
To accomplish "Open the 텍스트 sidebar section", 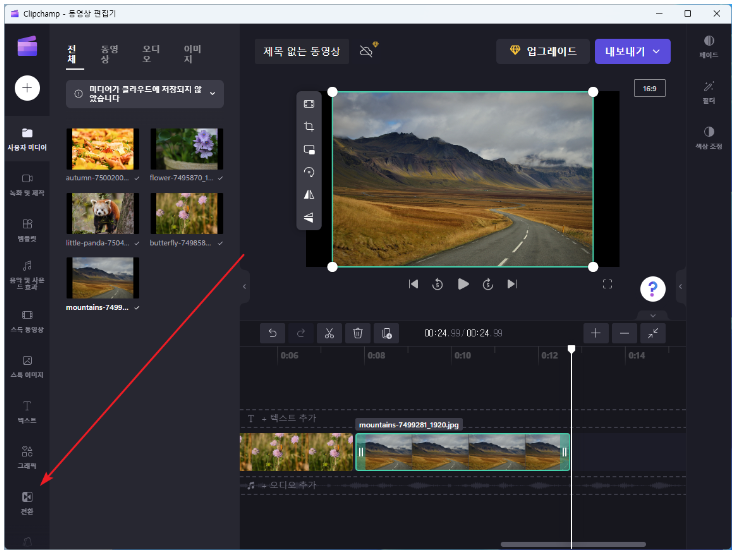I will pos(27,412).
